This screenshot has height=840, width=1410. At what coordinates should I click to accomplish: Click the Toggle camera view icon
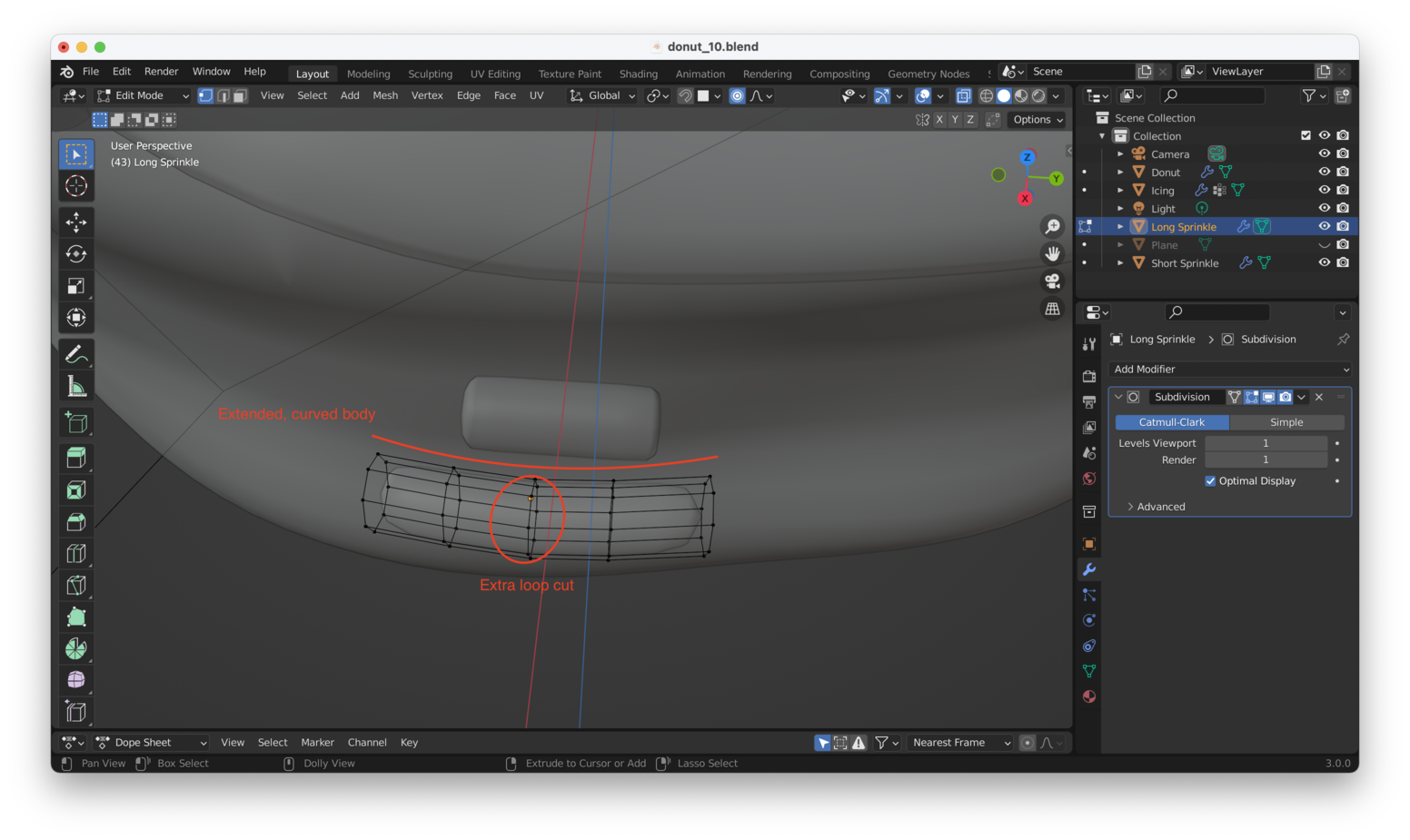click(x=1052, y=282)
